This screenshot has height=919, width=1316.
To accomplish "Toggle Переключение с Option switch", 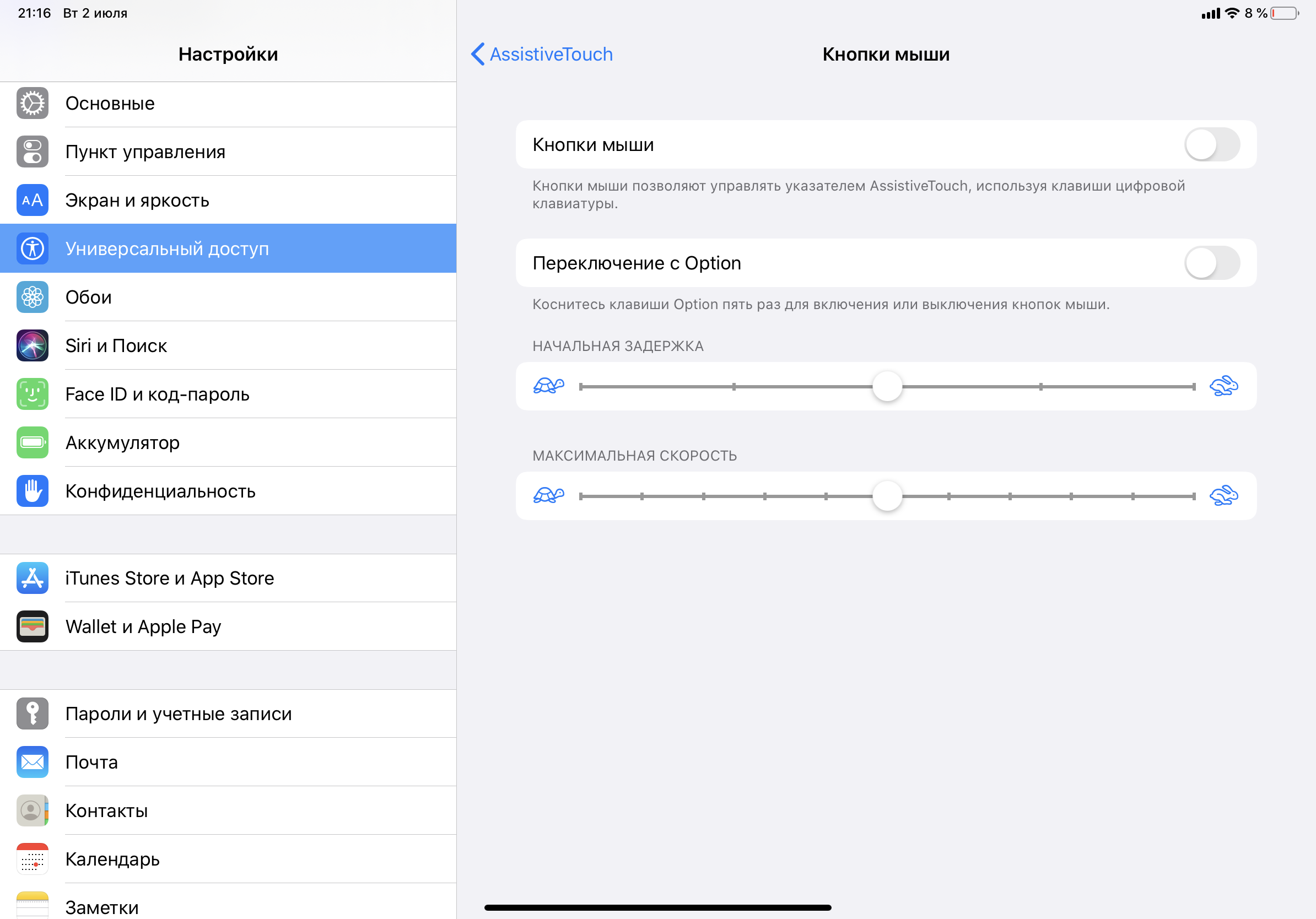I will [x=1212, y=263].
